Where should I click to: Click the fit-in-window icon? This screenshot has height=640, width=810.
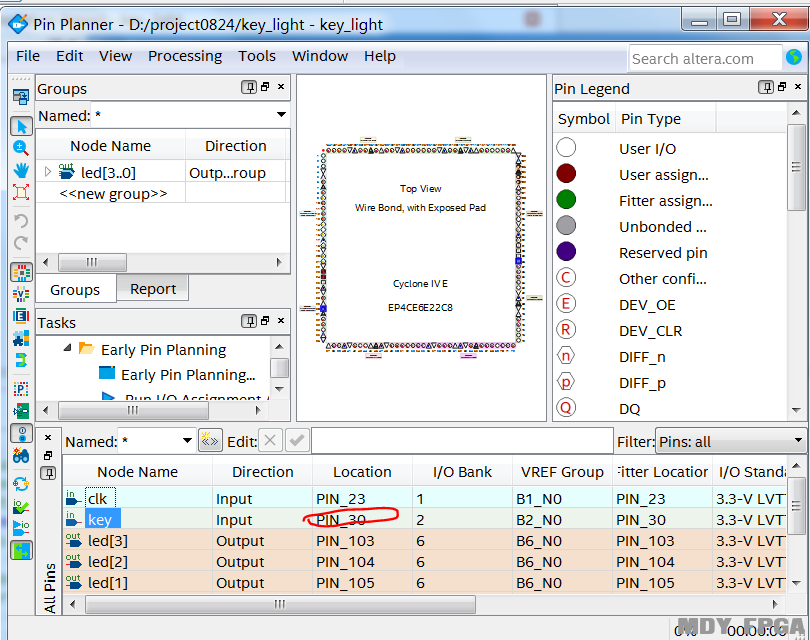pos(21,192)
